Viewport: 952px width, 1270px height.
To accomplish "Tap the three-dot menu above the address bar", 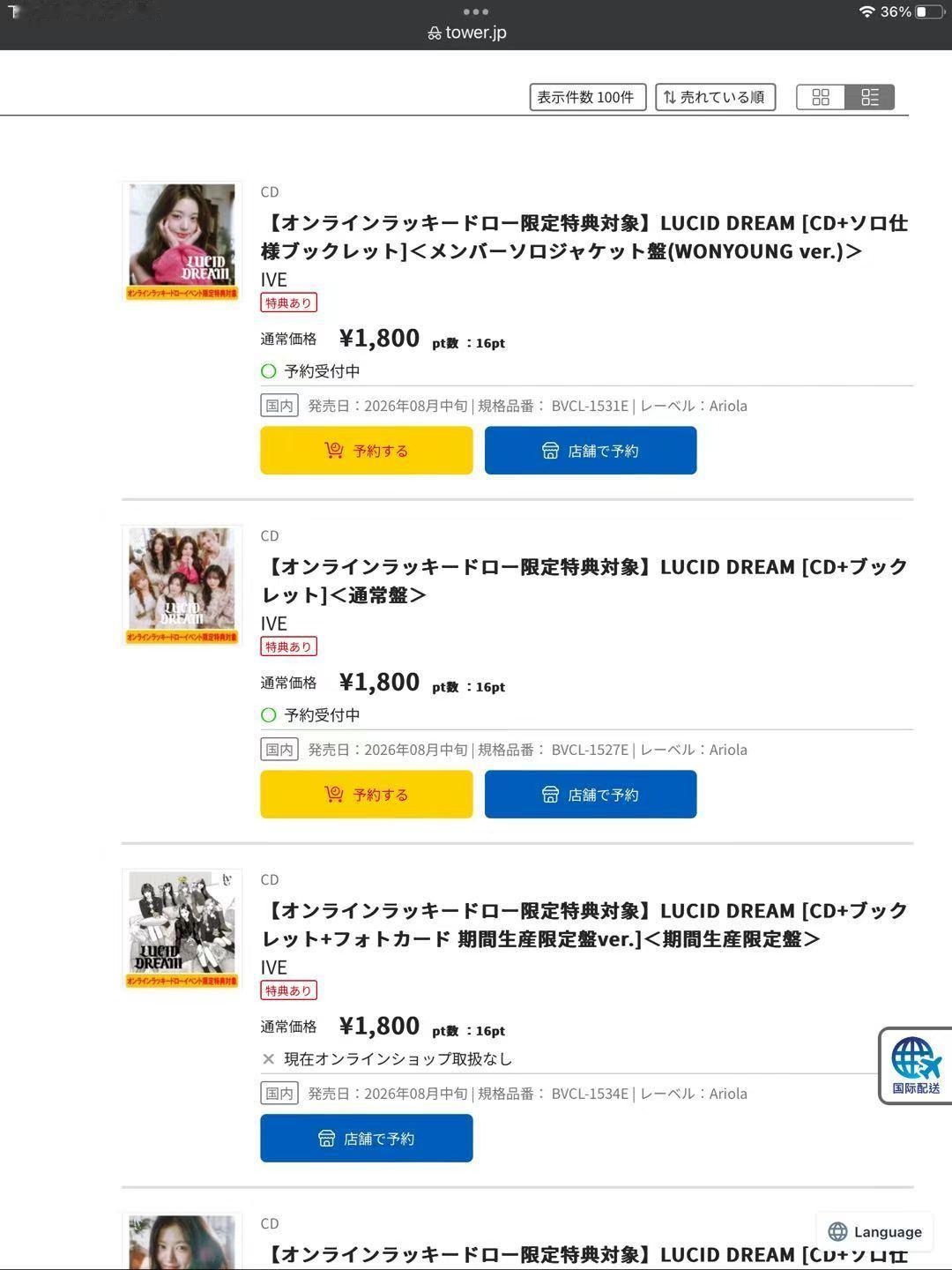I will pyautogui.click(x=476, y=11).
